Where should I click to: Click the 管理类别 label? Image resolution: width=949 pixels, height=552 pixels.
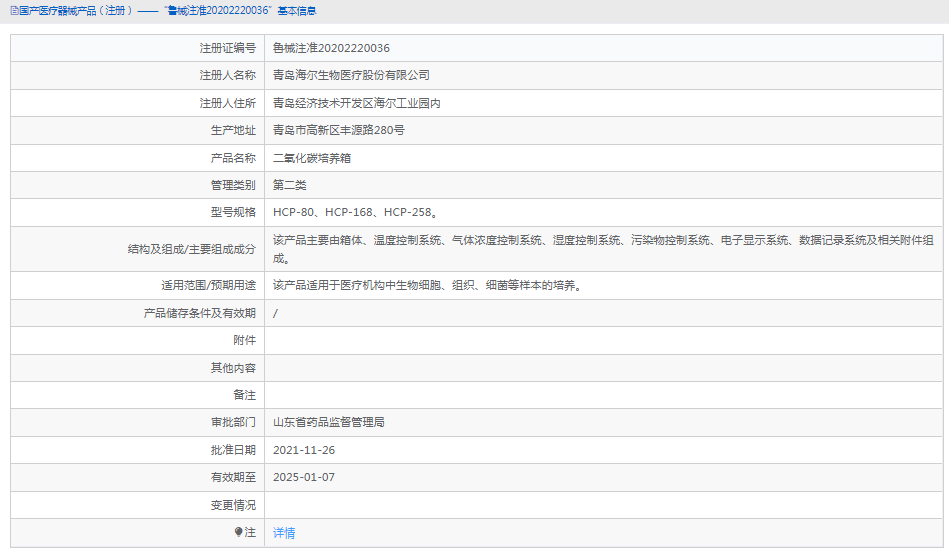coord(233,185)
